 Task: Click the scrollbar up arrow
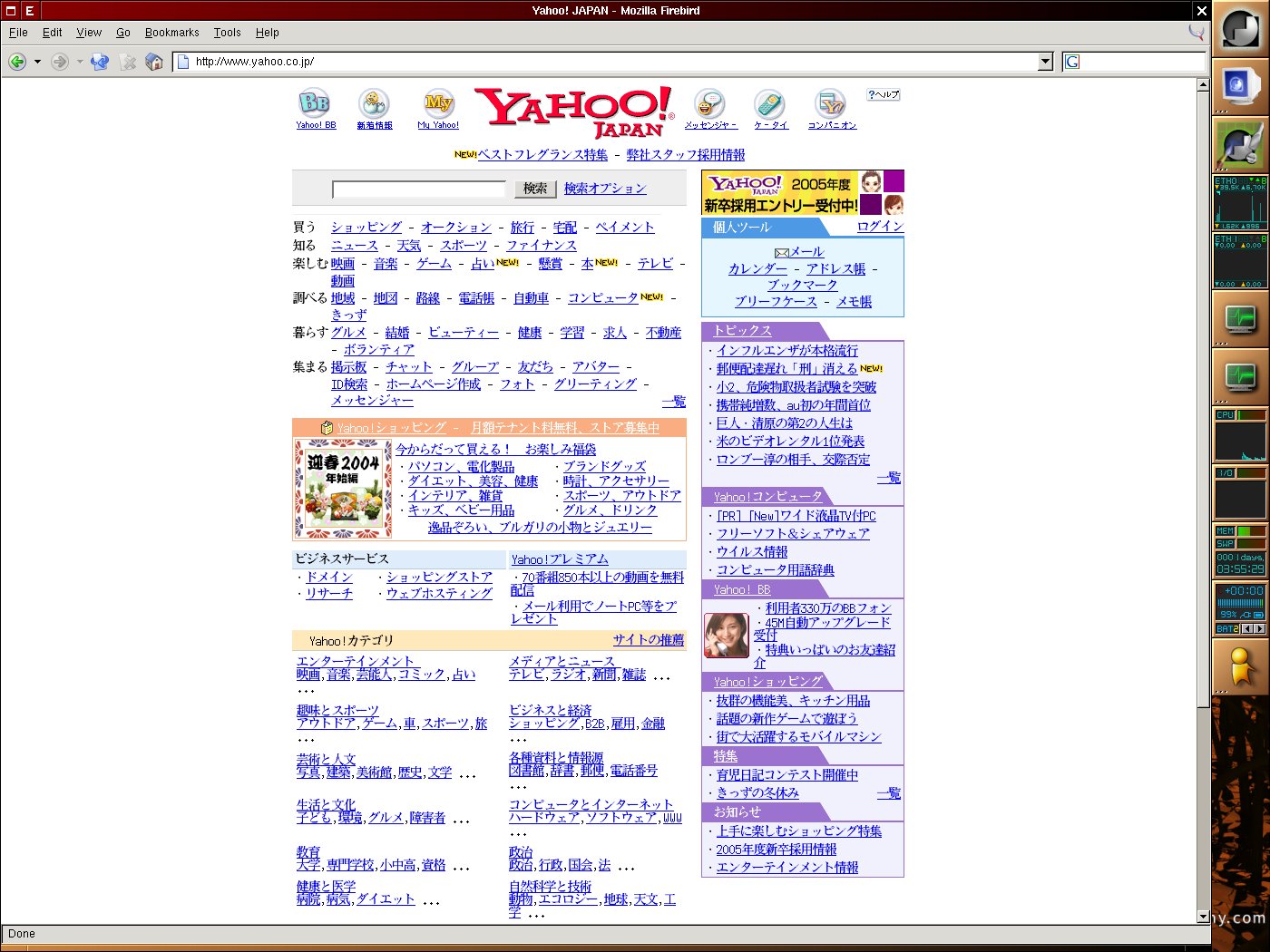(x=1203, y=85)
